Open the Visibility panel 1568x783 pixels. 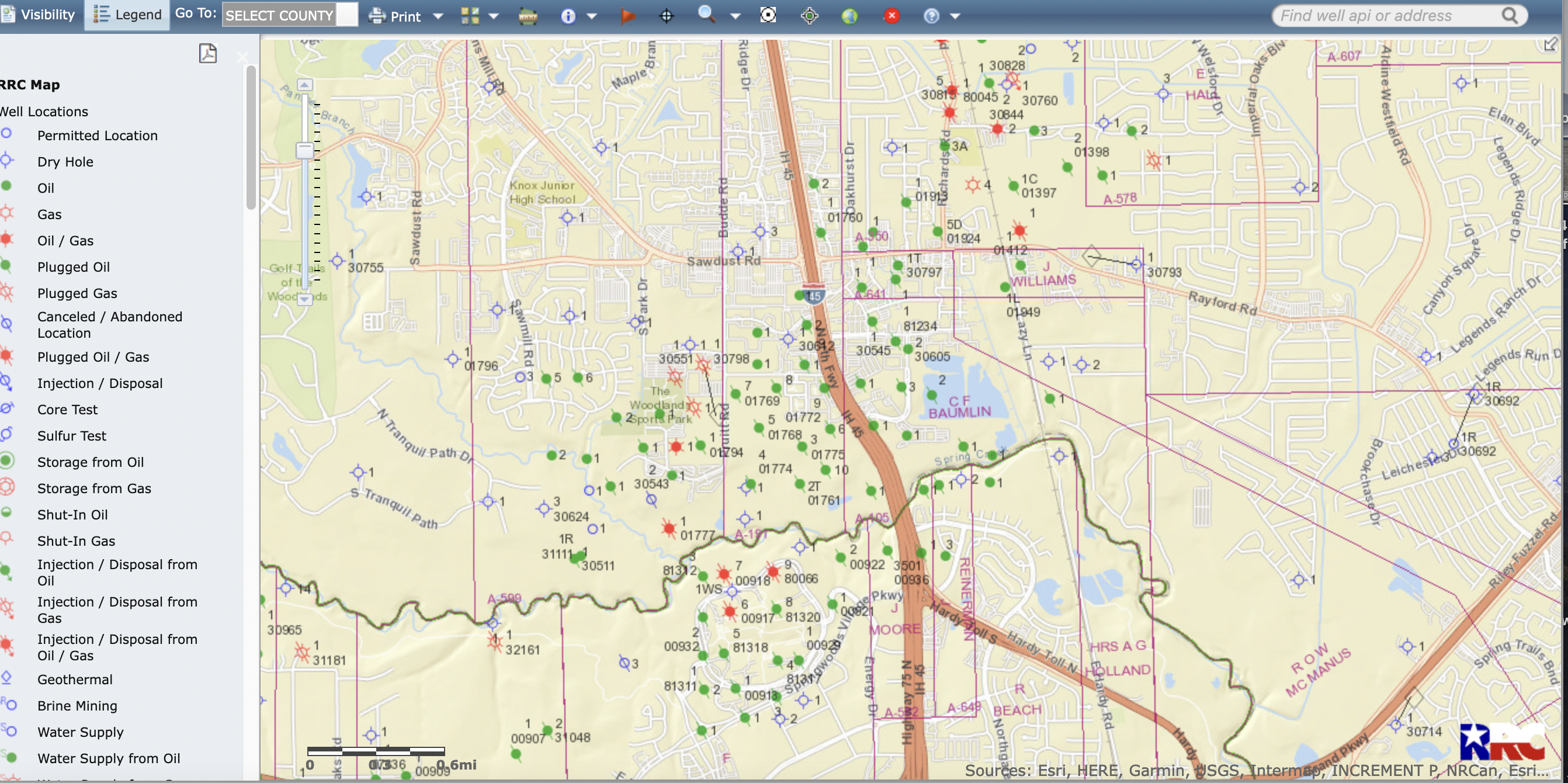point(39,14)
